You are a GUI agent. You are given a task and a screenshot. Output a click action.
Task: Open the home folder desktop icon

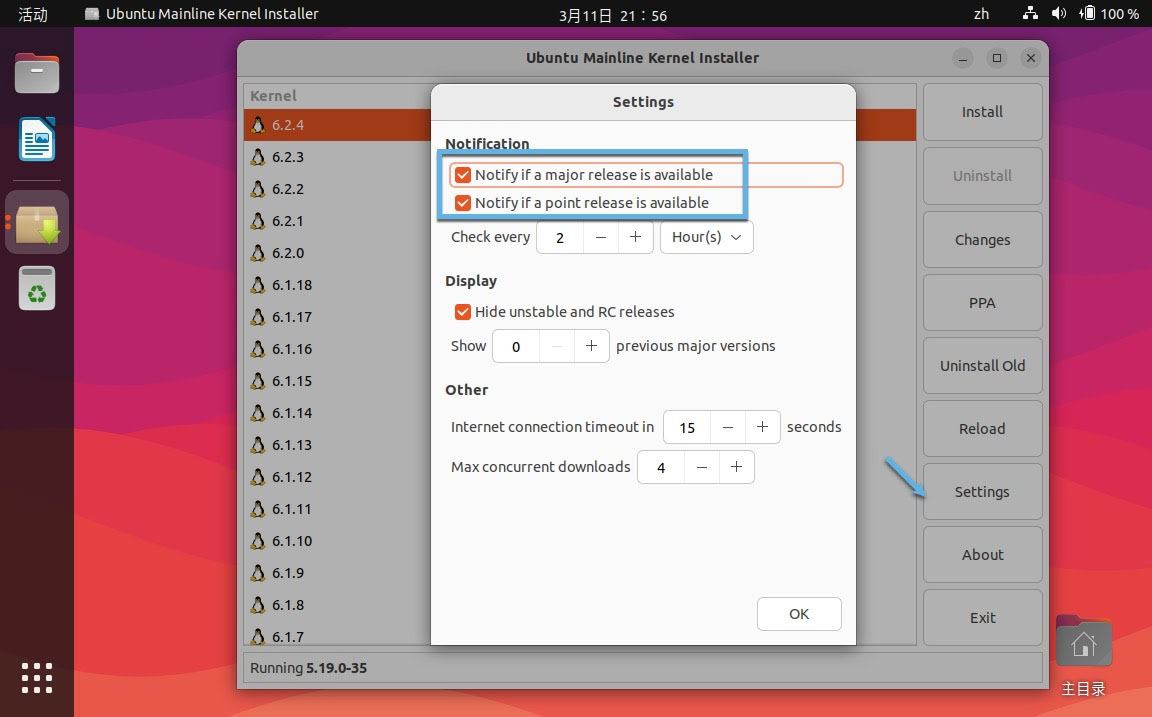click(1083, 645)
